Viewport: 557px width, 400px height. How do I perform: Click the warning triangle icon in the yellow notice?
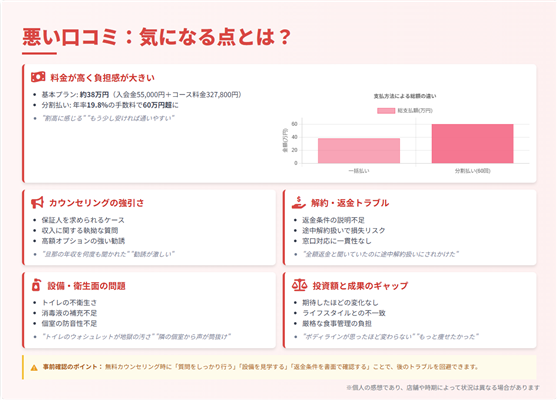34,368
